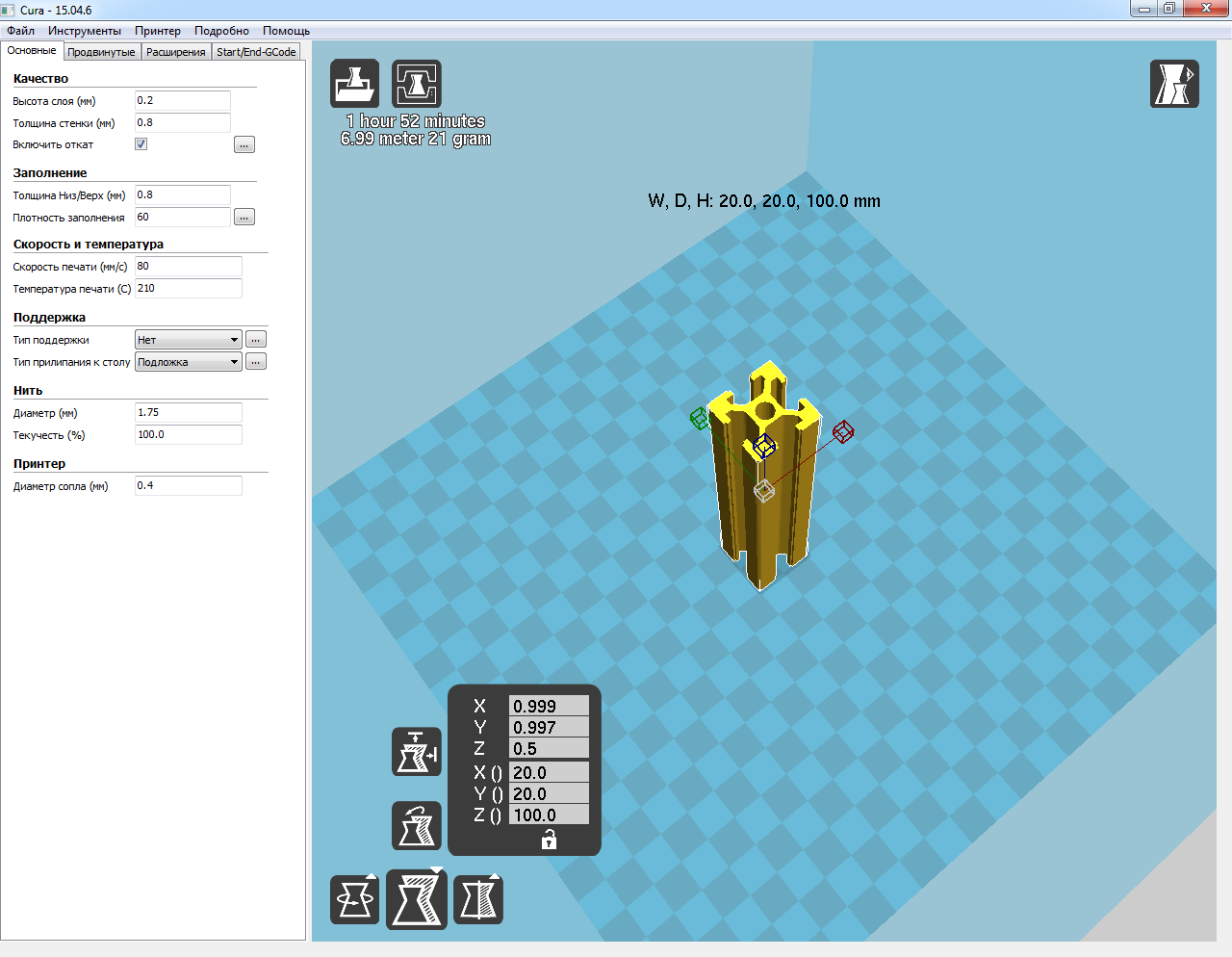This screenshot has height=957, width=1232.
Task: Open the Подробно menu
Action: [221, 31]
